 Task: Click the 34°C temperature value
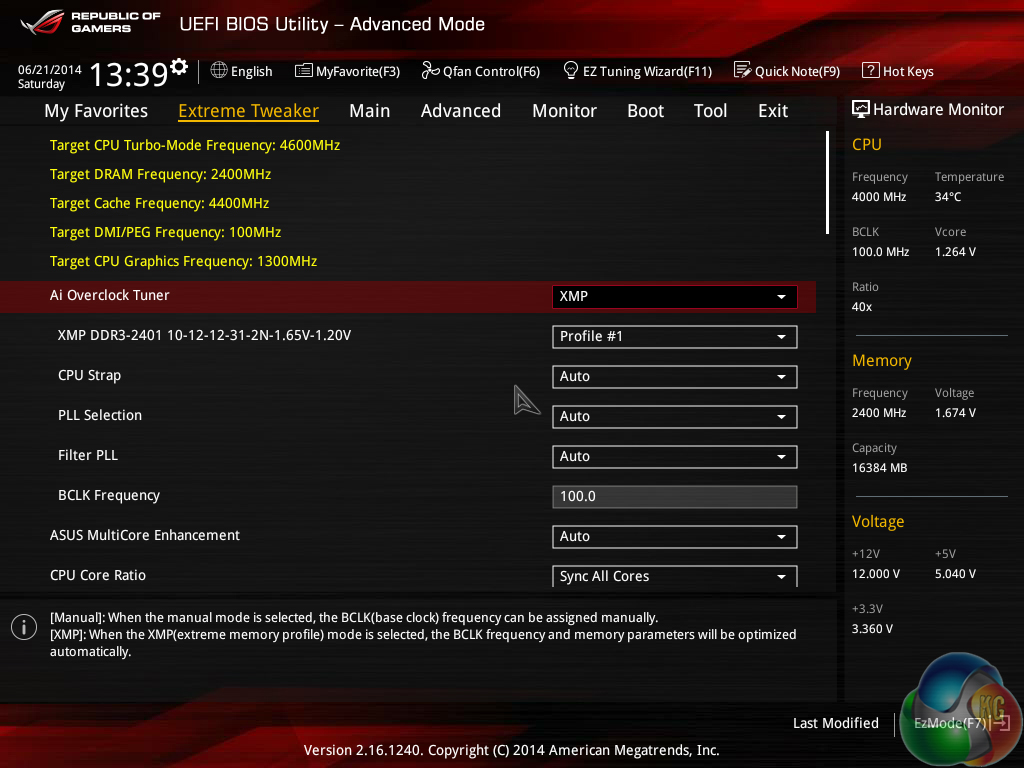point(948,197)
